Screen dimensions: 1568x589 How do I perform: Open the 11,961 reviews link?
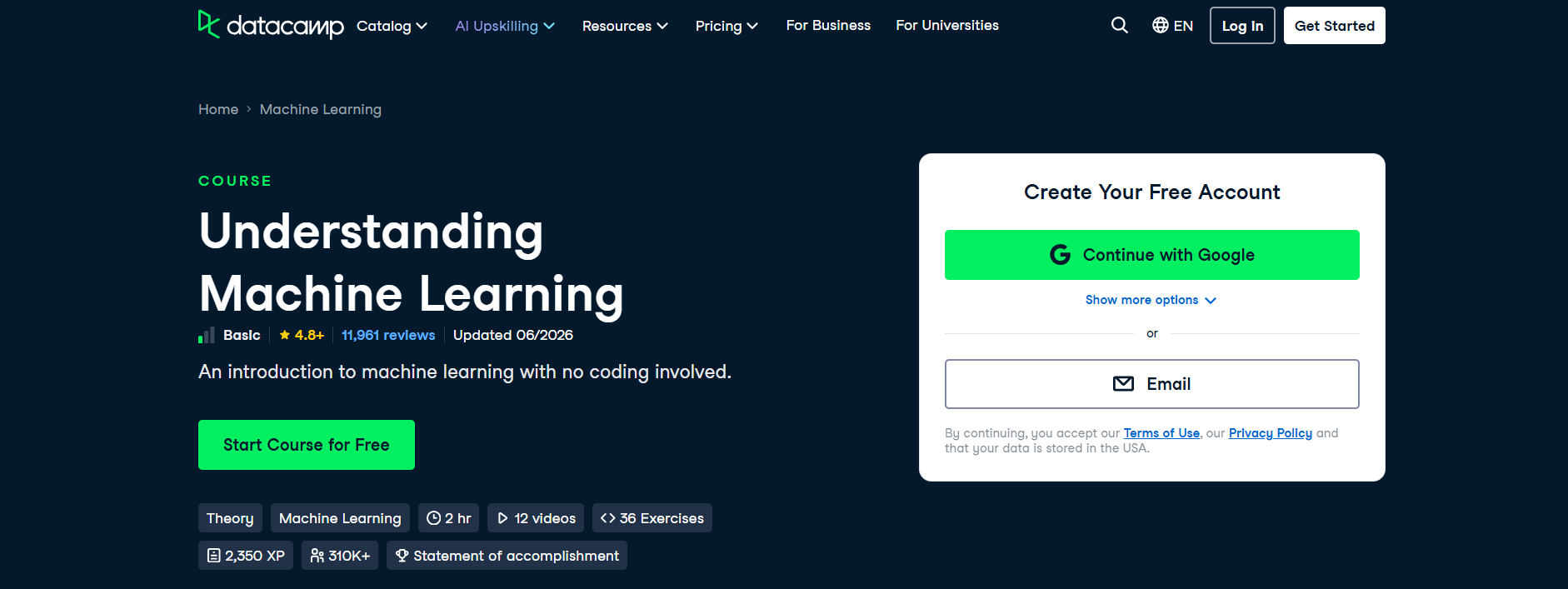[388, 335]
